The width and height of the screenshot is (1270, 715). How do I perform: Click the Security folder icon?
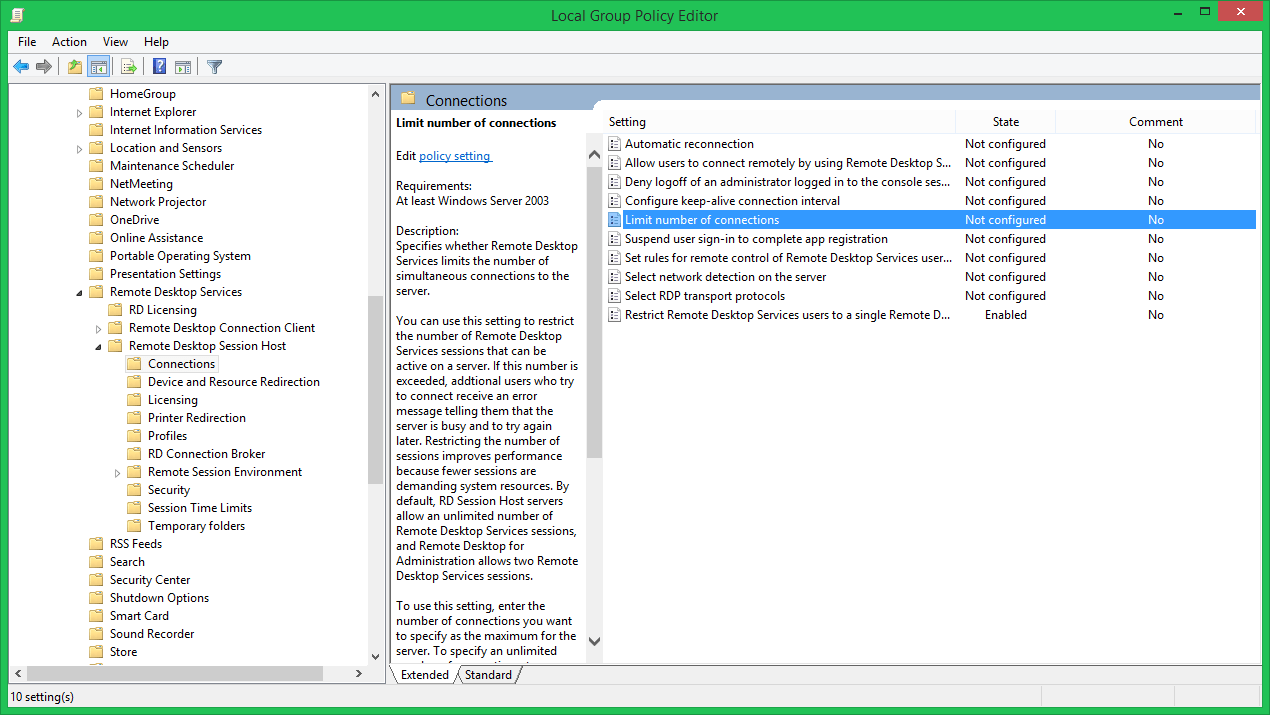pos(135,489)
